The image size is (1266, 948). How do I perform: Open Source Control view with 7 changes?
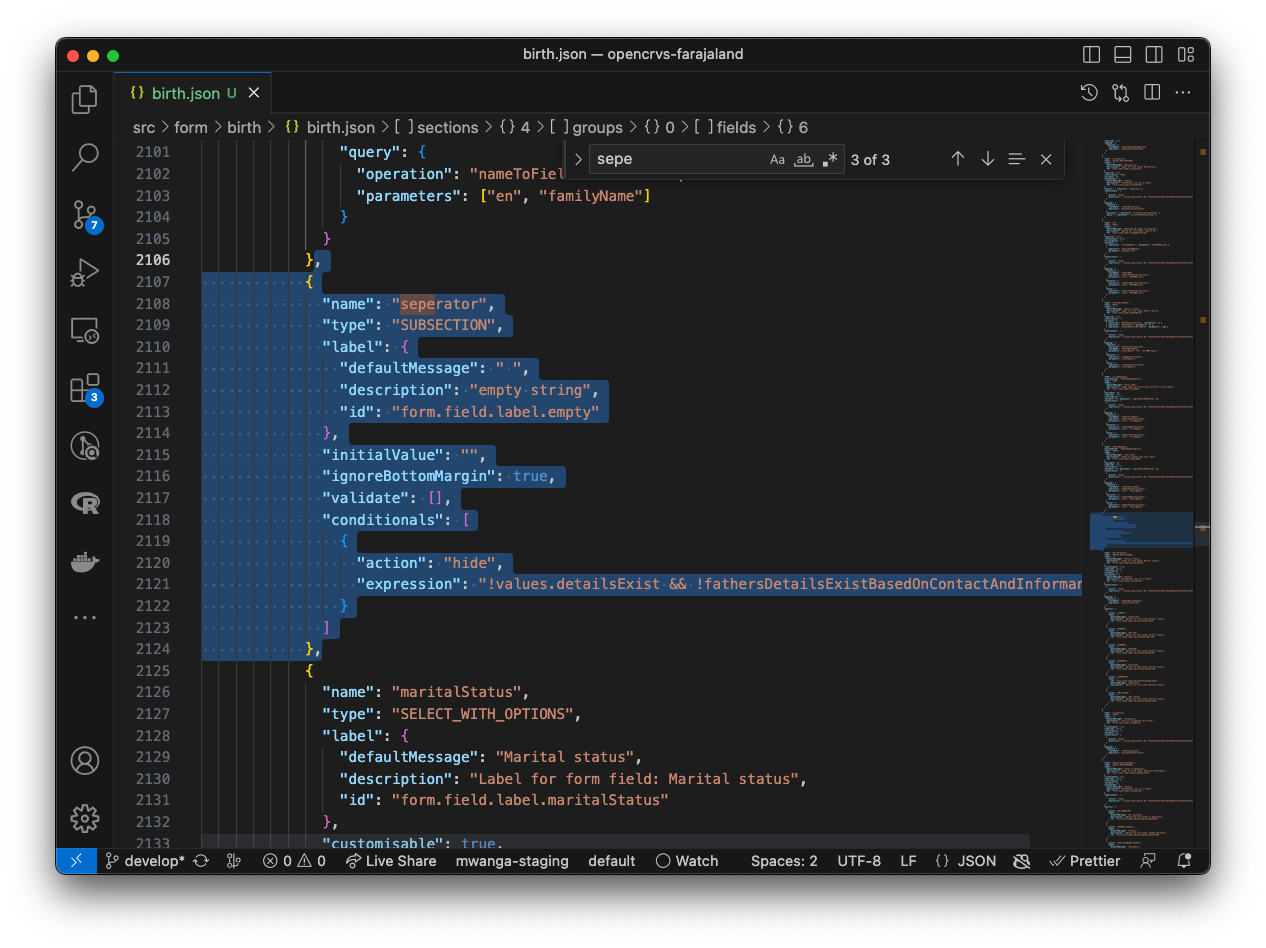tap(85, 214)
